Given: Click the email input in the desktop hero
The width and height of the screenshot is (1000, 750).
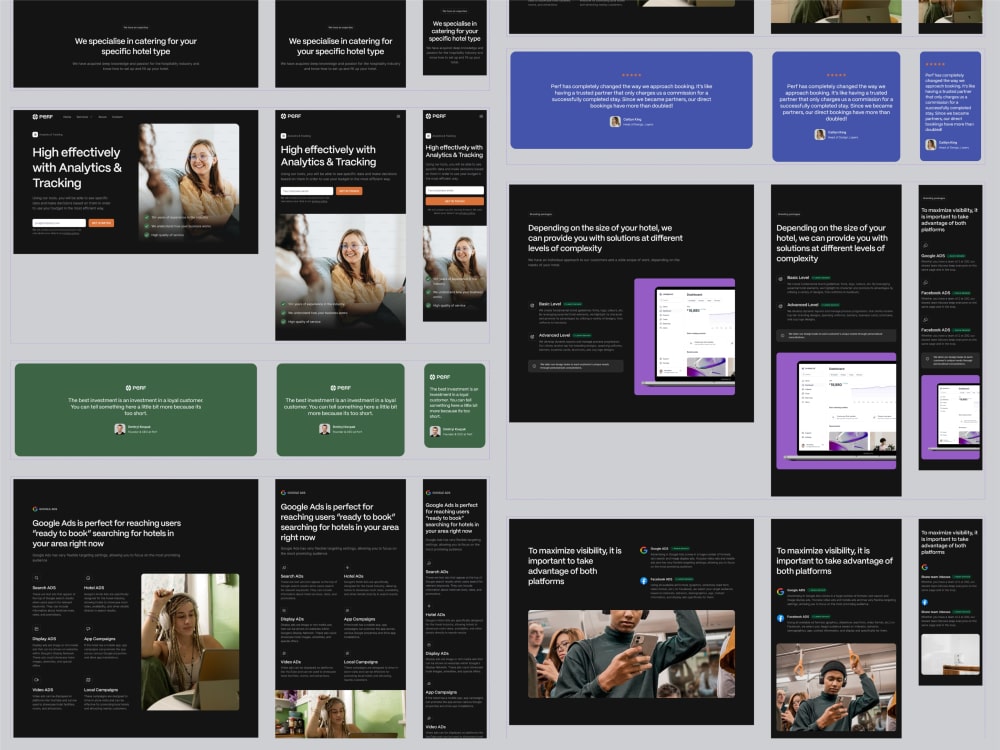Looking at the screenshot, I should coord(59,223).
